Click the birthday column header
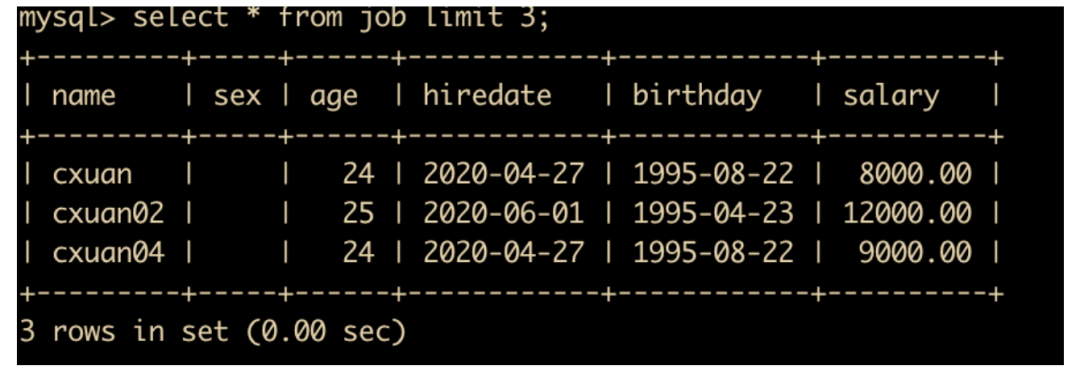 [697, 96]
